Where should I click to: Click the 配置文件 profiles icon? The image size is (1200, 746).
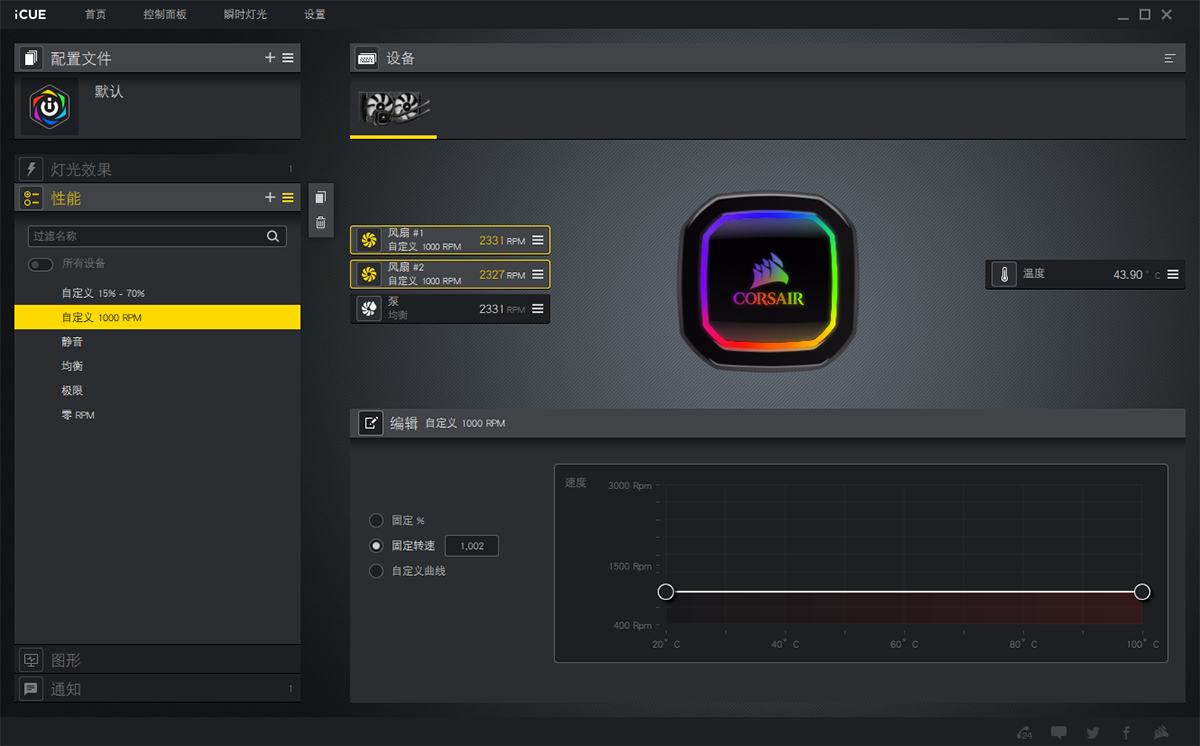pyautogui.click(x=31, y=58)
